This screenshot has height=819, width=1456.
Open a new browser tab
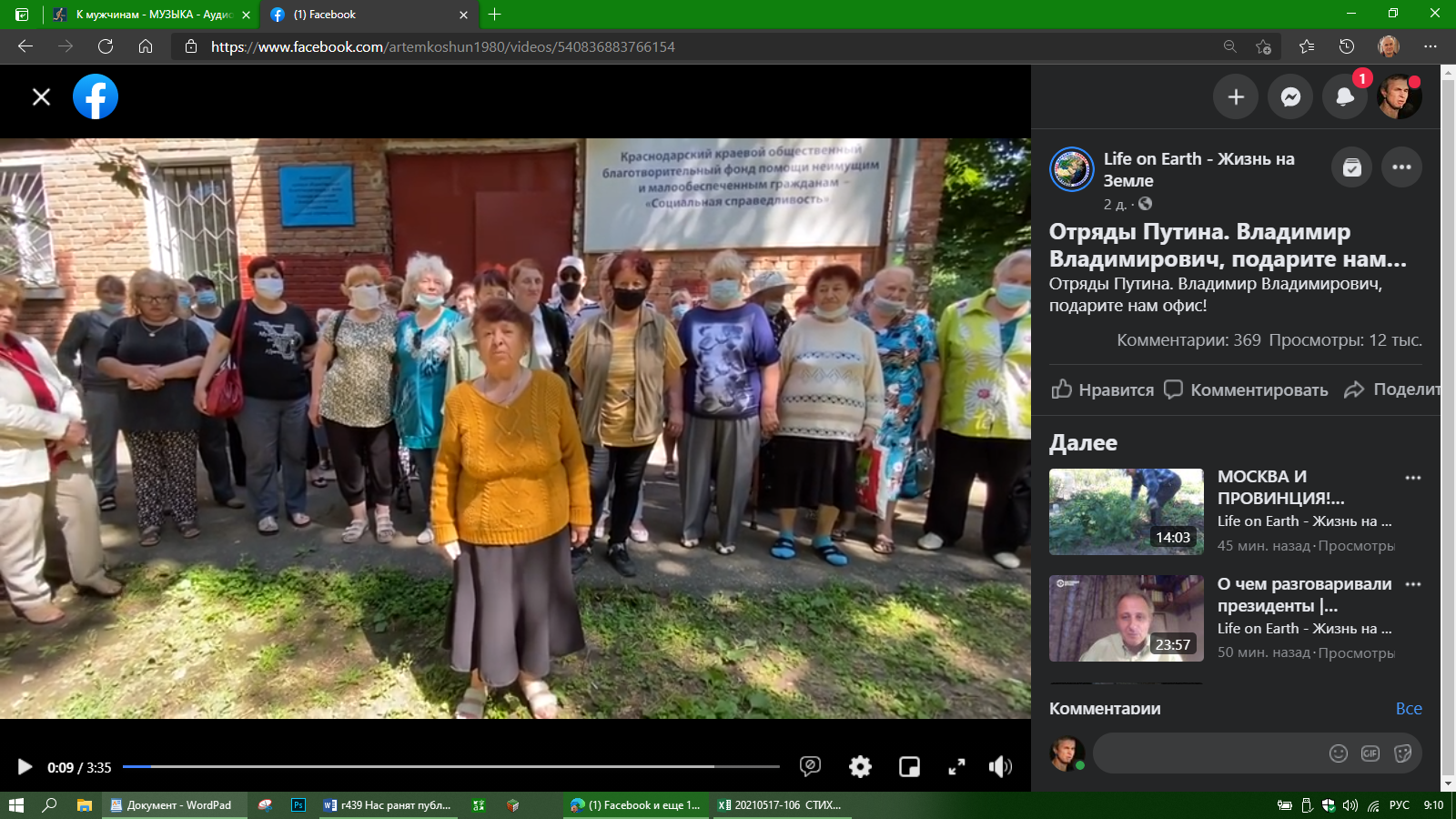pos(495,15)
